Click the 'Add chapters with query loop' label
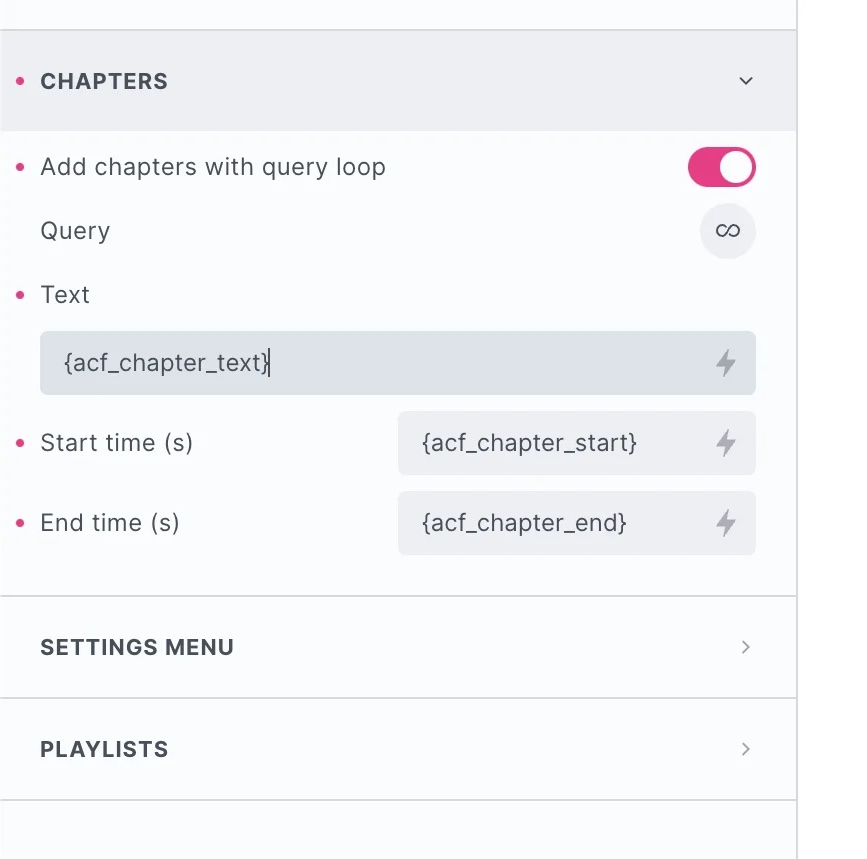The height and width of the screenshot is (859, 867). tap(213, 167)
